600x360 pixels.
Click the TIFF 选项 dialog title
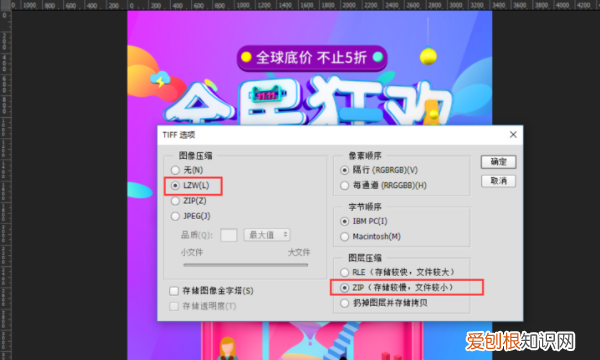click(179, 135)
